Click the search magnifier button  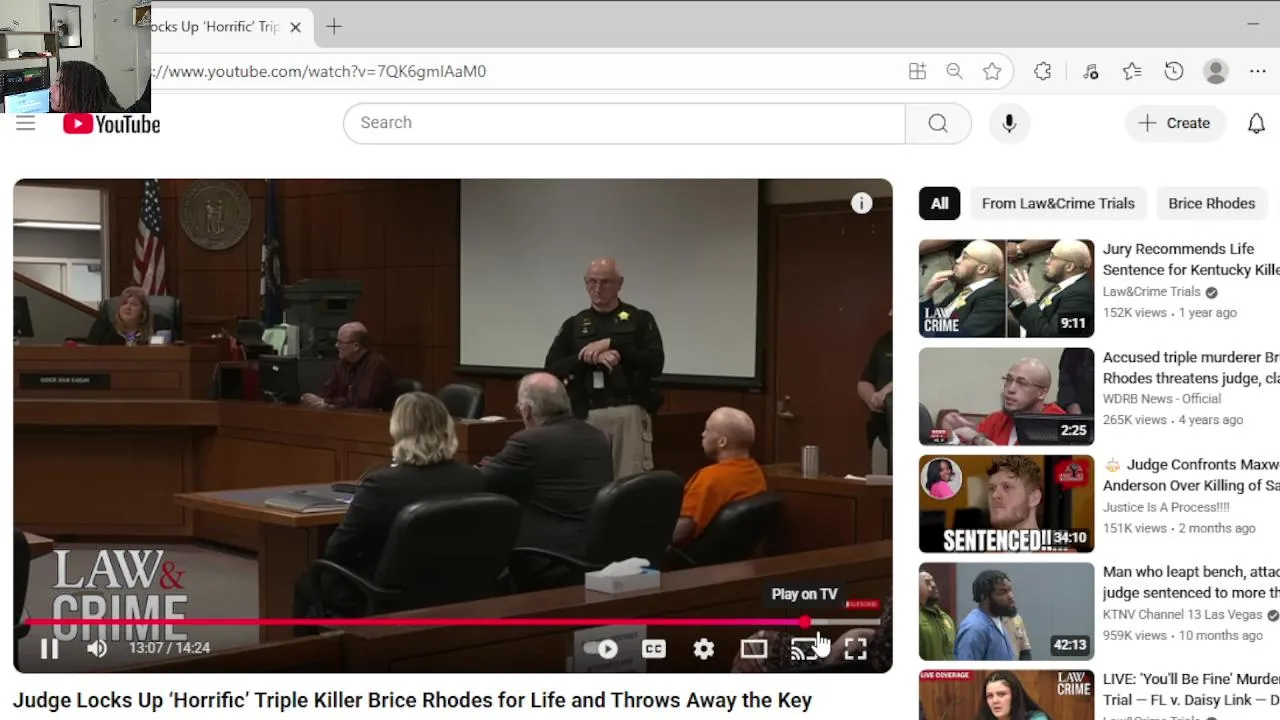[x=938, y=122]
